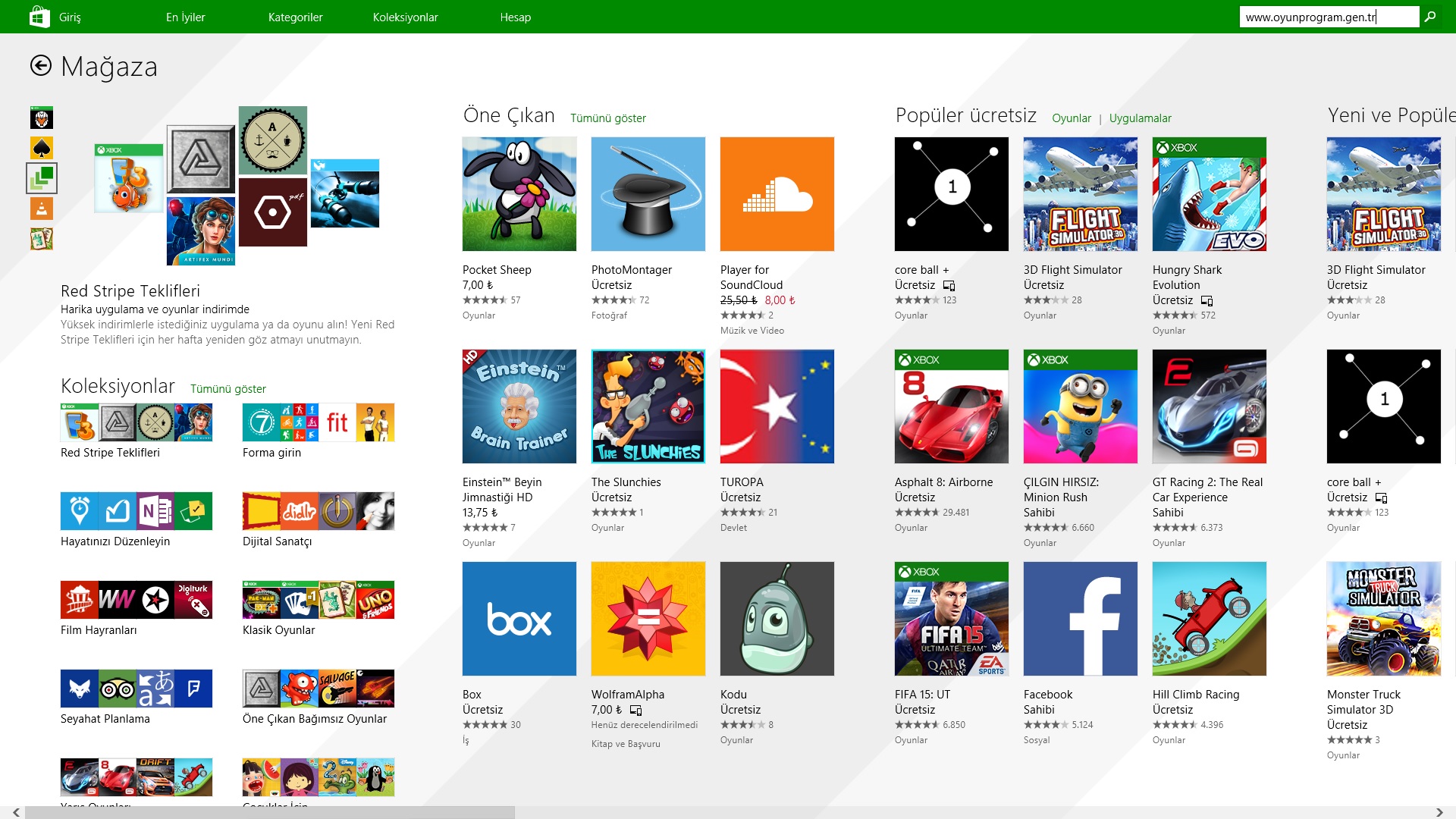Screen dimensions: 1456x819
Task: Open Forma girin collection thumbnail
Action: 318,422
